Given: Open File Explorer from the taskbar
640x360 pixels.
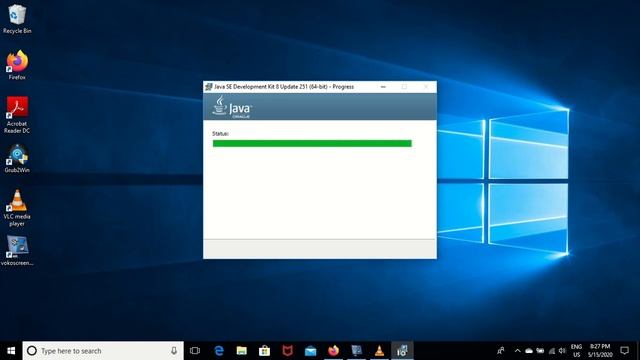Looking at the screenshot, I should [x=242, y=351].
